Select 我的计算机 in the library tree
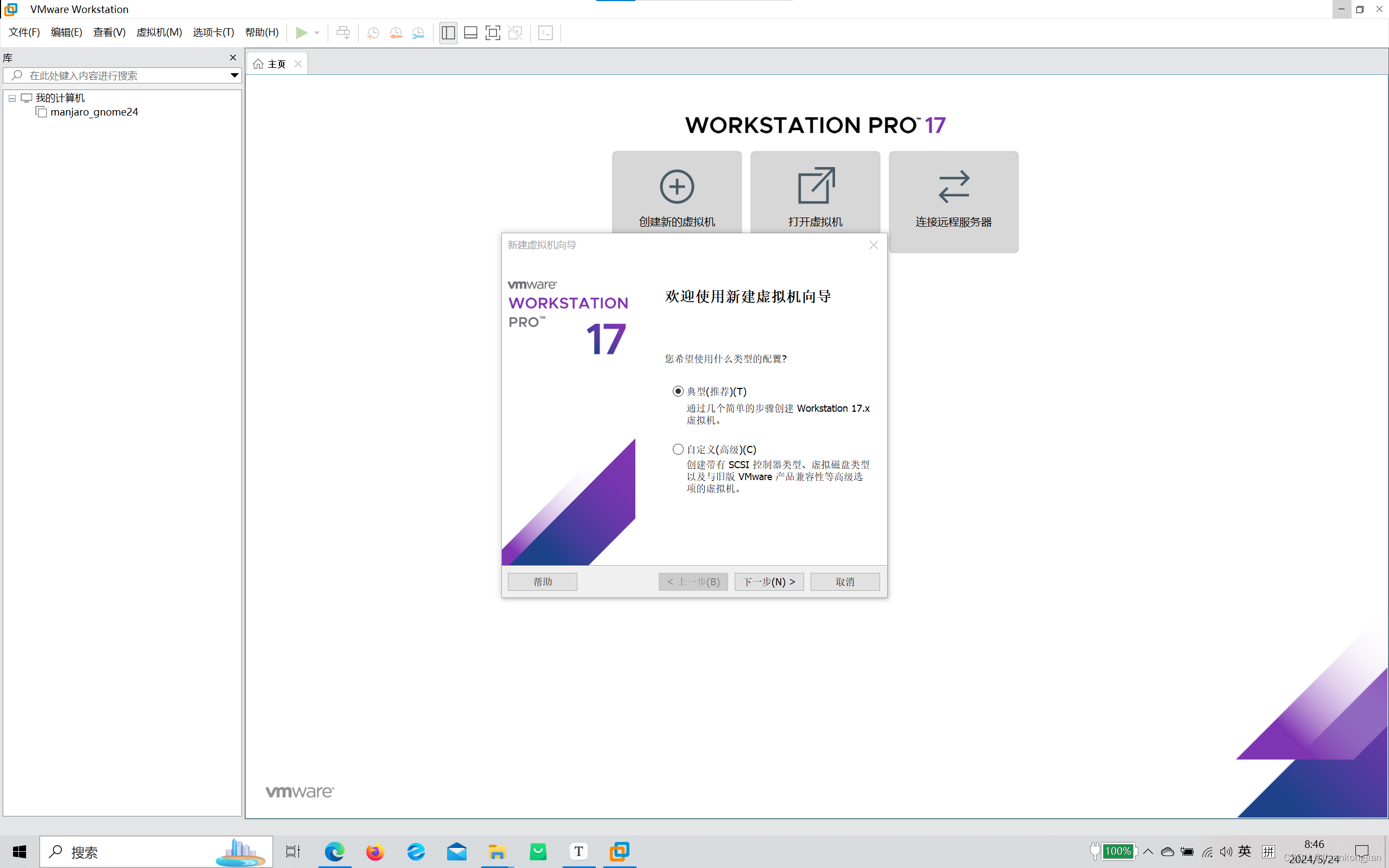The image size is (1389, 868). (60, 98)
